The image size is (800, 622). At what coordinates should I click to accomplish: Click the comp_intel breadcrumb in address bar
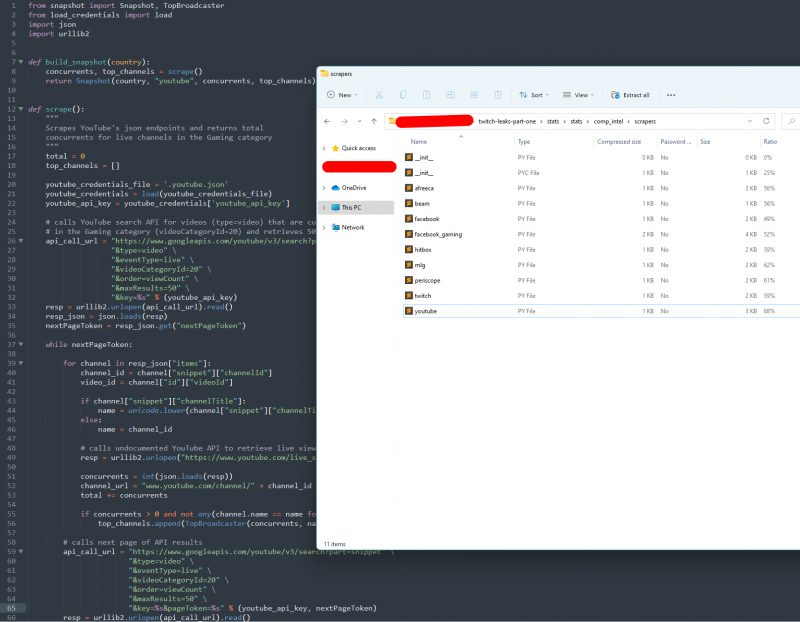tap(609, 121)
